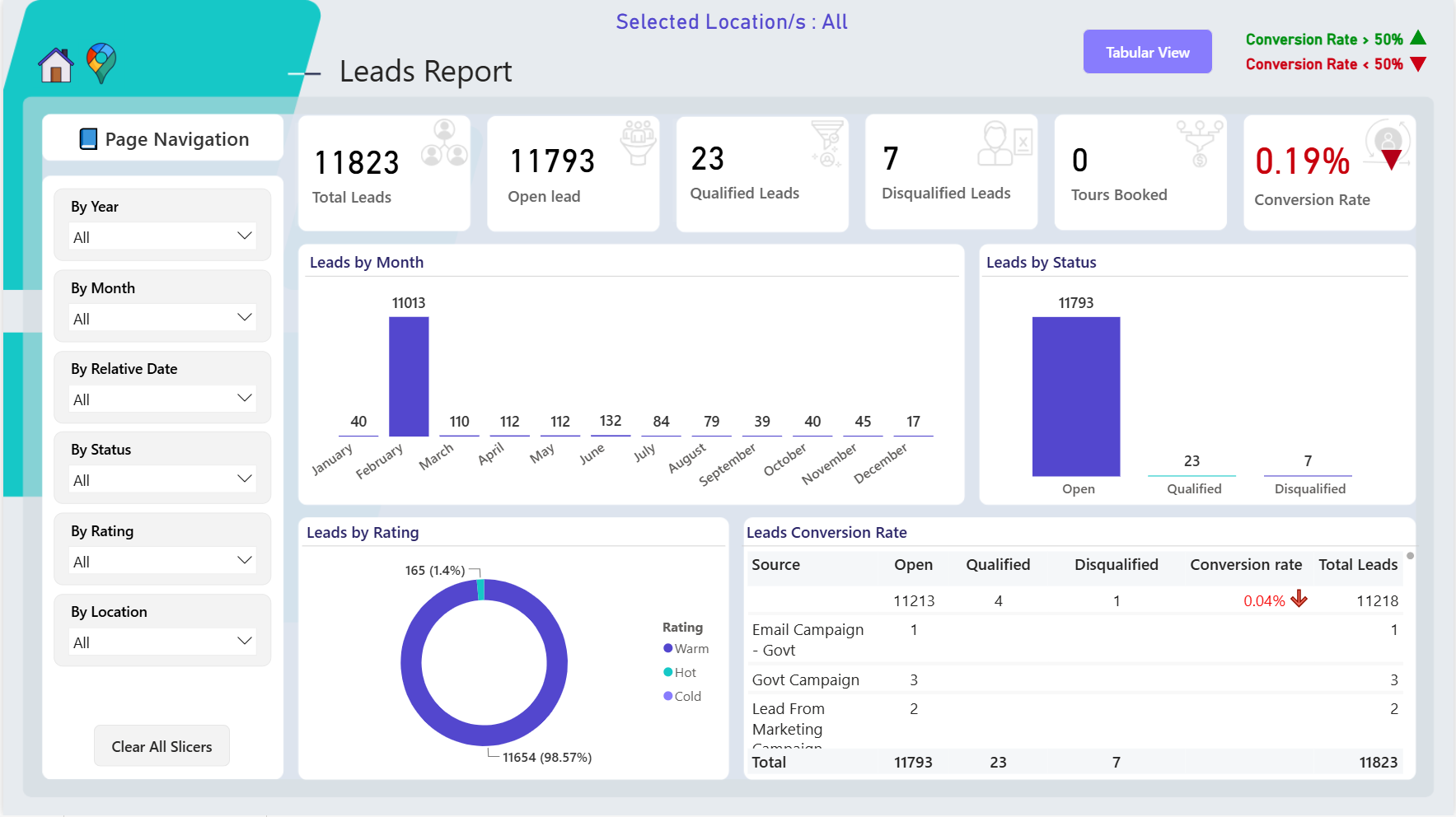Screen dimensions: 1456x817
Task: Click the Disqualified Leads person icon
Action: [x=1005, y=143]
